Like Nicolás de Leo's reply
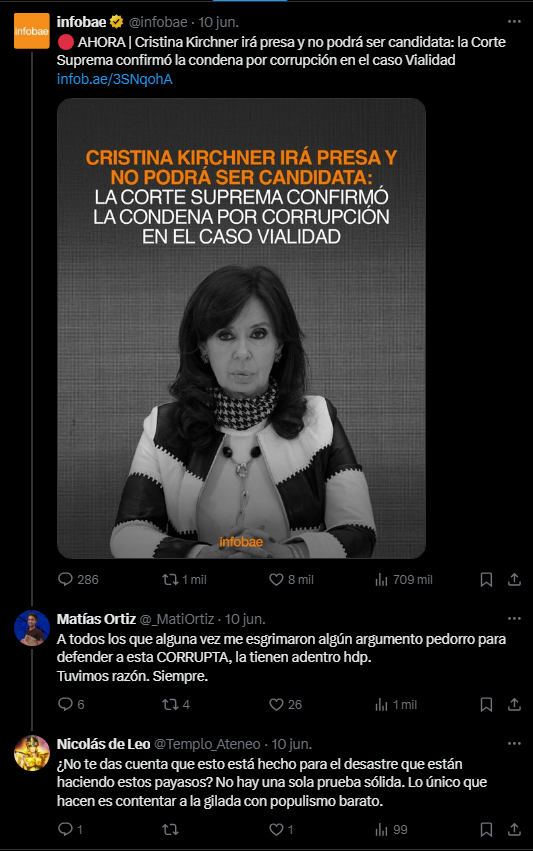This screenshot has width=533, height=851. pos(281,829)
